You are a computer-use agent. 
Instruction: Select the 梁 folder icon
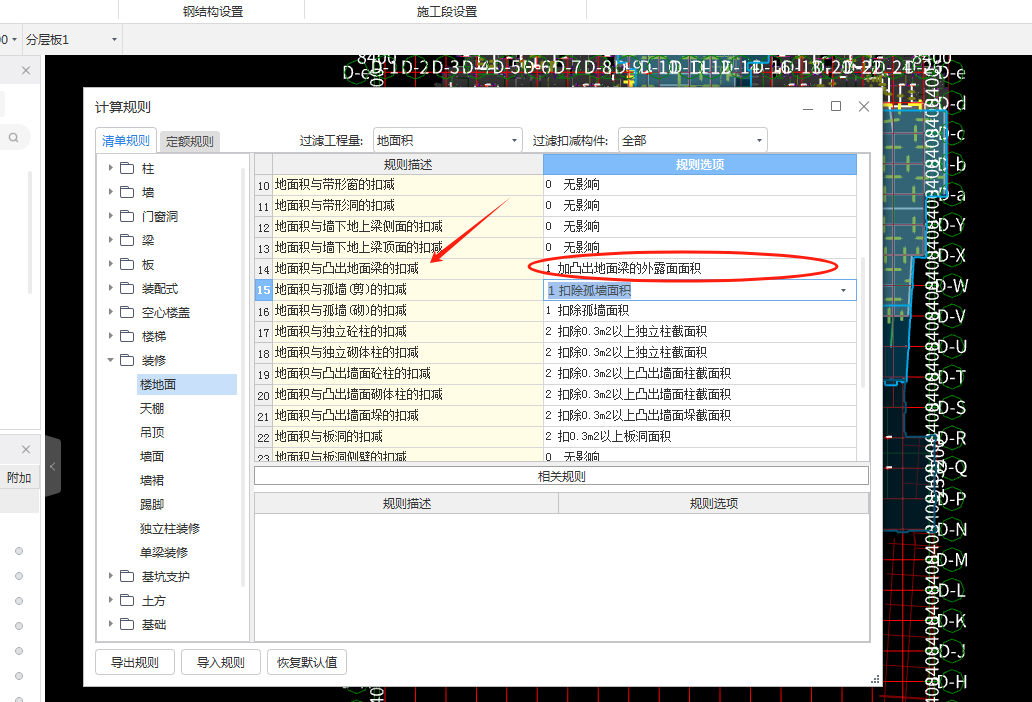(128, 240)
